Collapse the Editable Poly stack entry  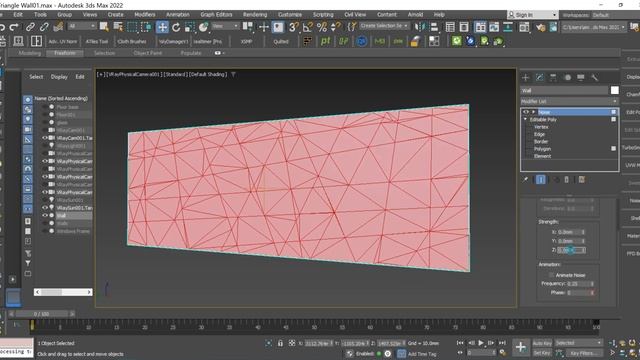(x=525, y=119)
